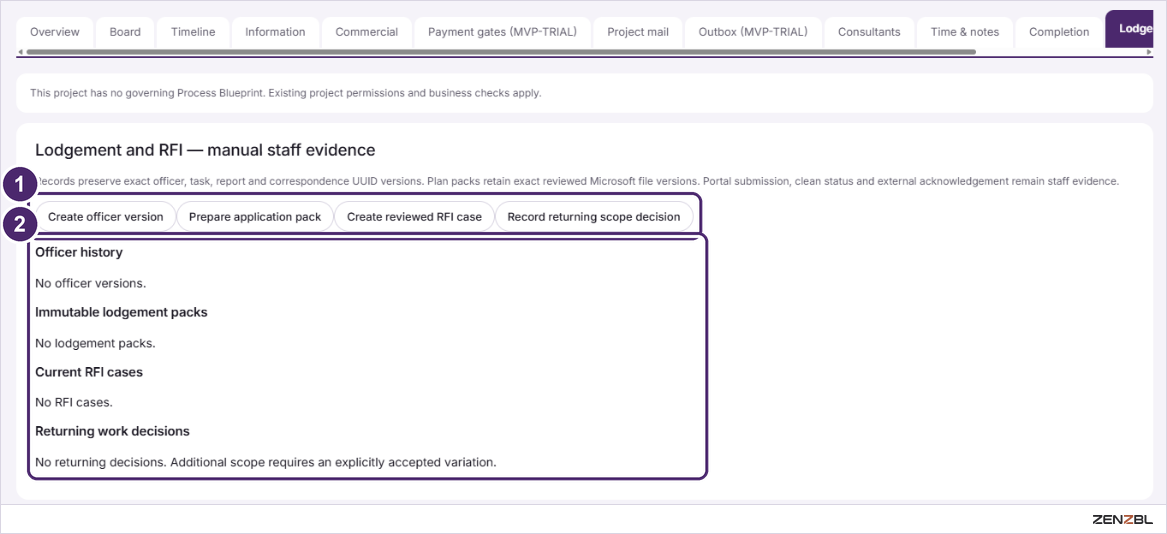Image resolution: width=1167 pixels, height=534 pixels.
Task: Select the active Lodgement tab
Action: point(1130,31)
